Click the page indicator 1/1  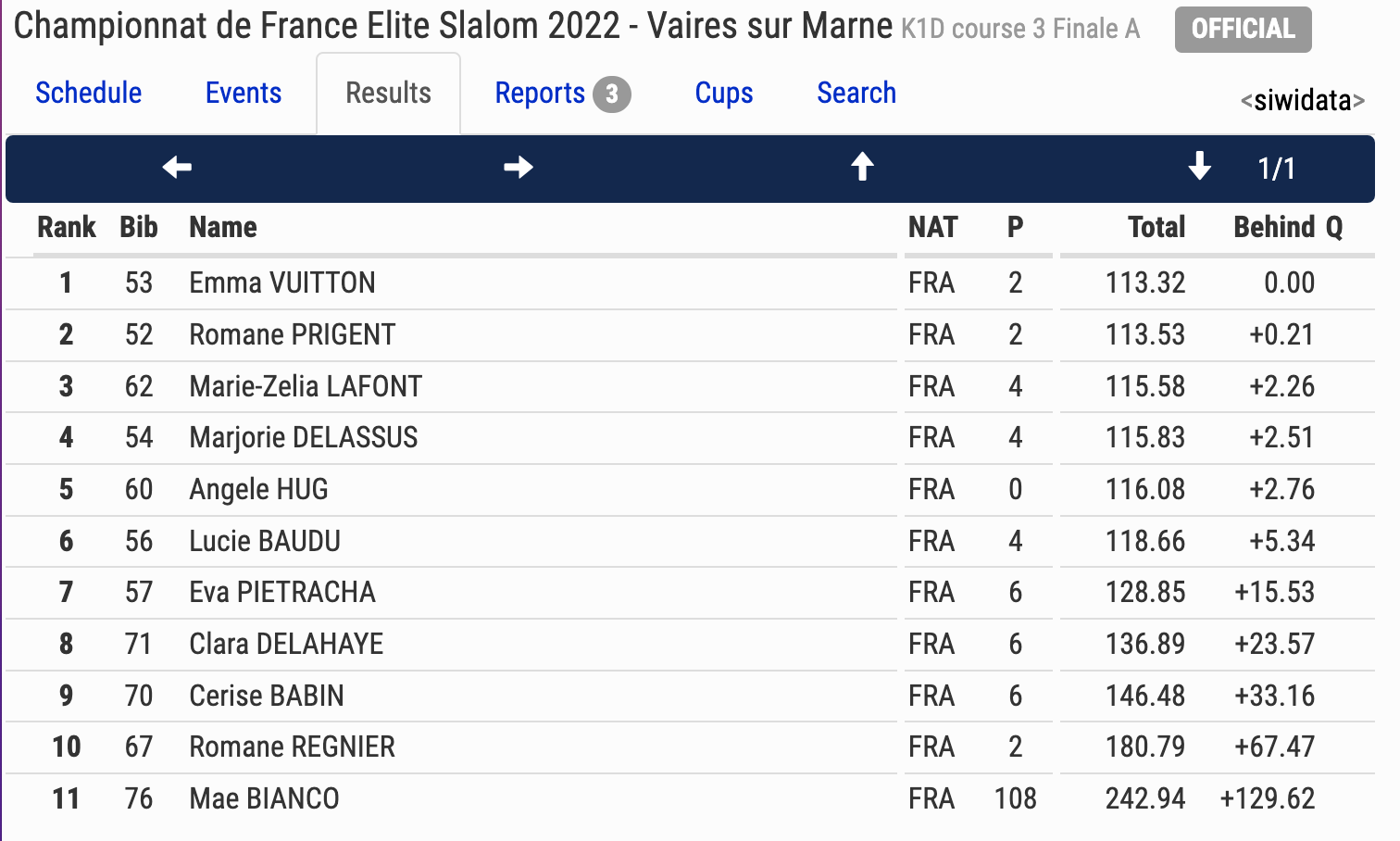1276,169
